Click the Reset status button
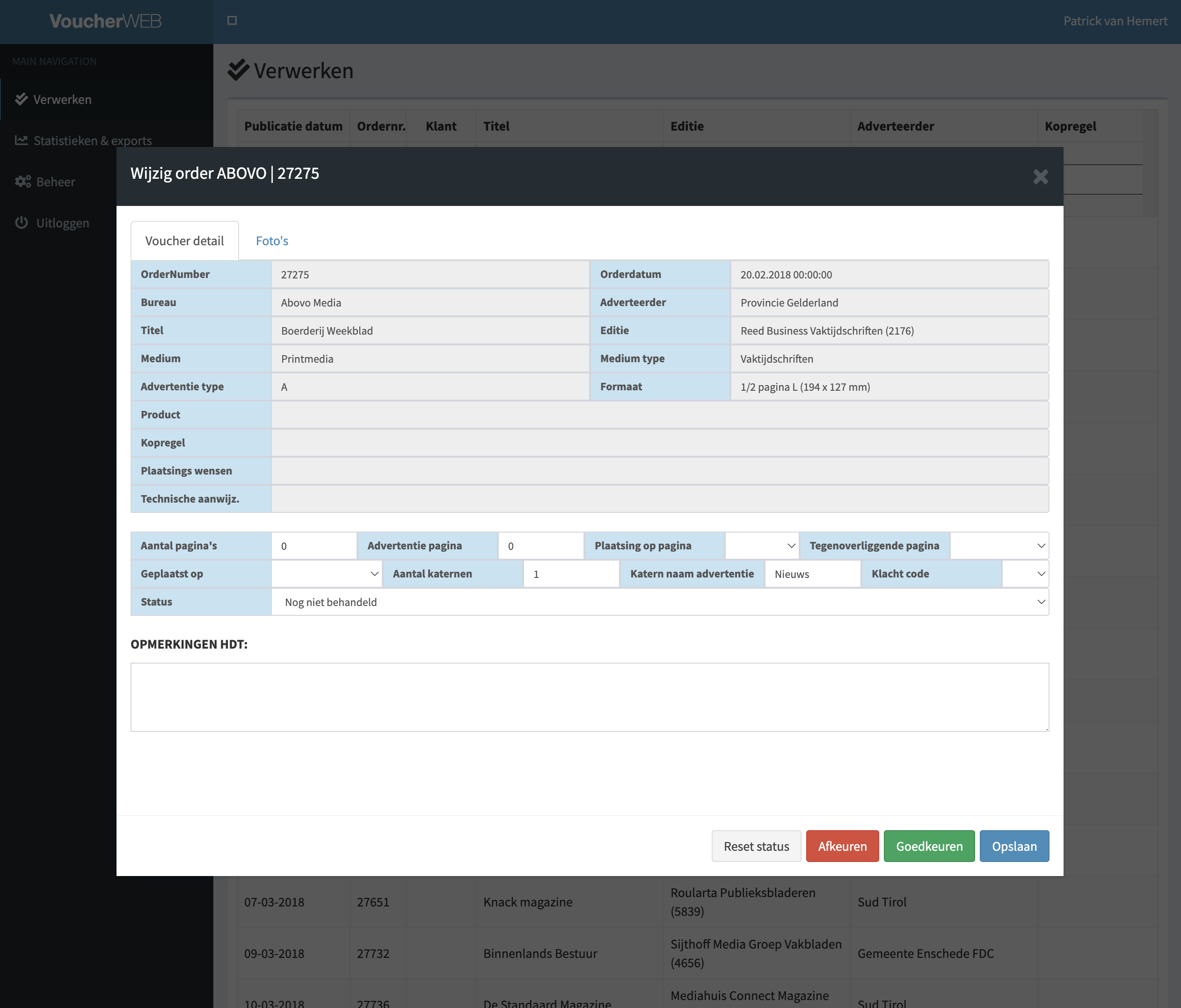Screen dimensions: 1181x1008 coord(756,846)
